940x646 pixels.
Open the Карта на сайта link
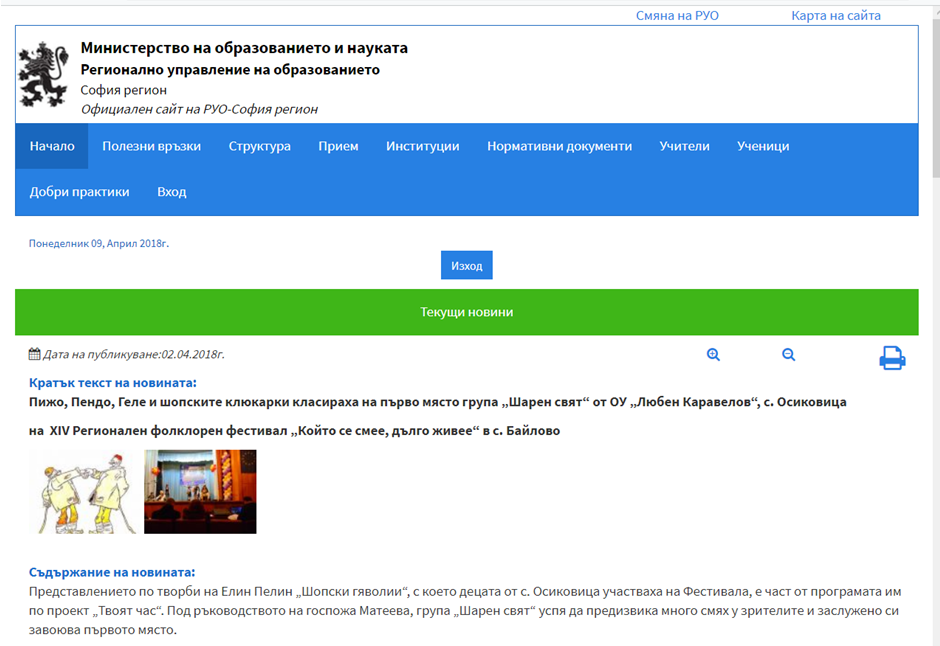[x=836, y=16]
